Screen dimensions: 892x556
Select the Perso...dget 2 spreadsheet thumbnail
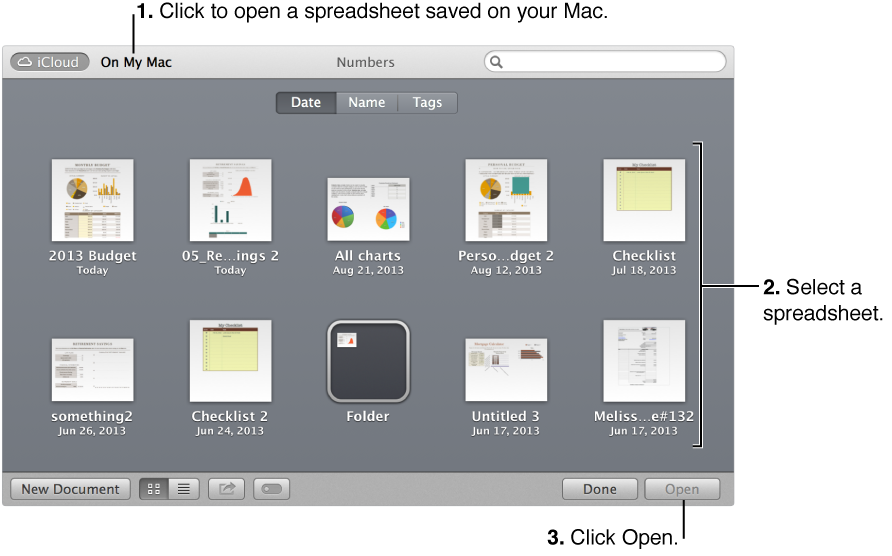(506, 200)
